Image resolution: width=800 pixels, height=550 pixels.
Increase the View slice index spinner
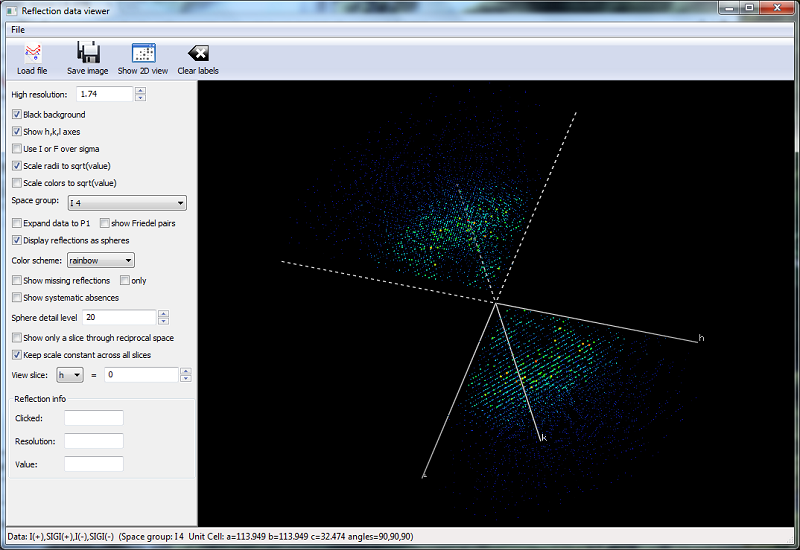(x=185, y=371)
